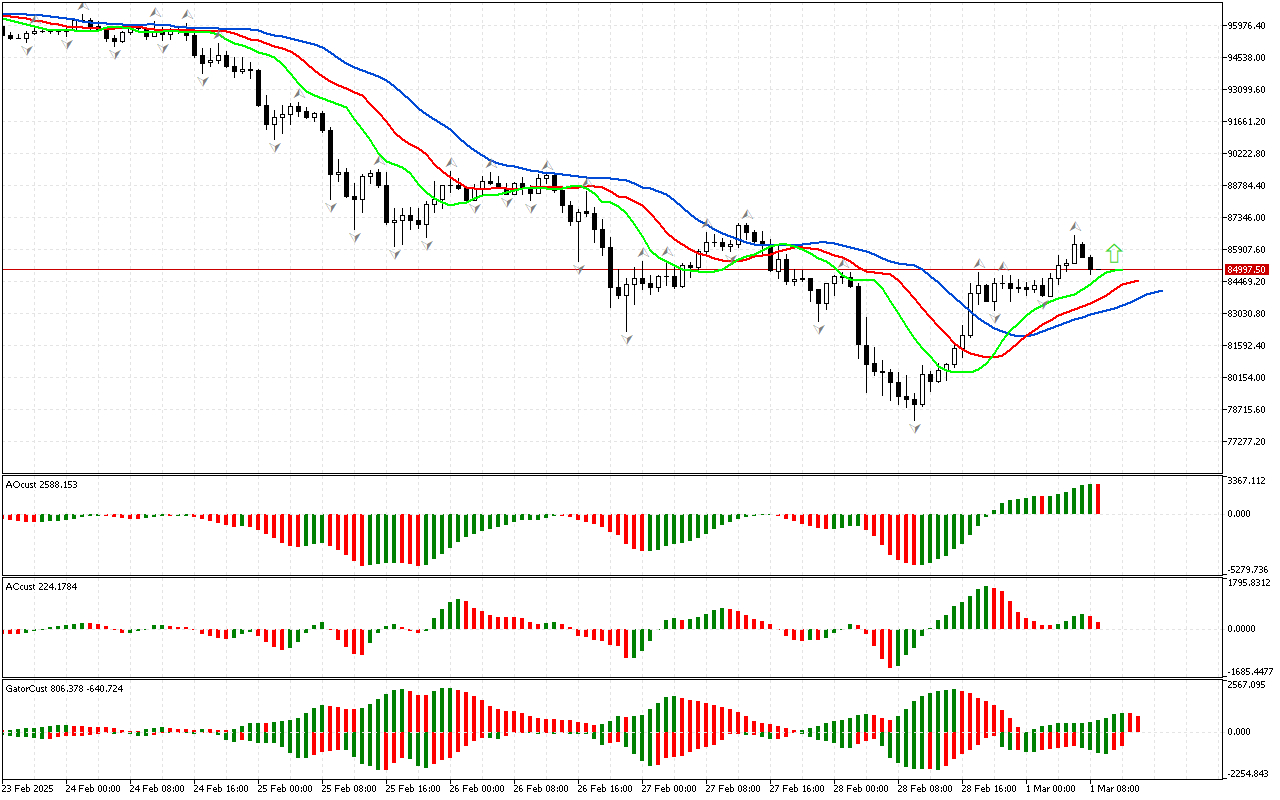Click the 26 Feb 16:00 time label

pyautogui.click(x=605, y=789)
